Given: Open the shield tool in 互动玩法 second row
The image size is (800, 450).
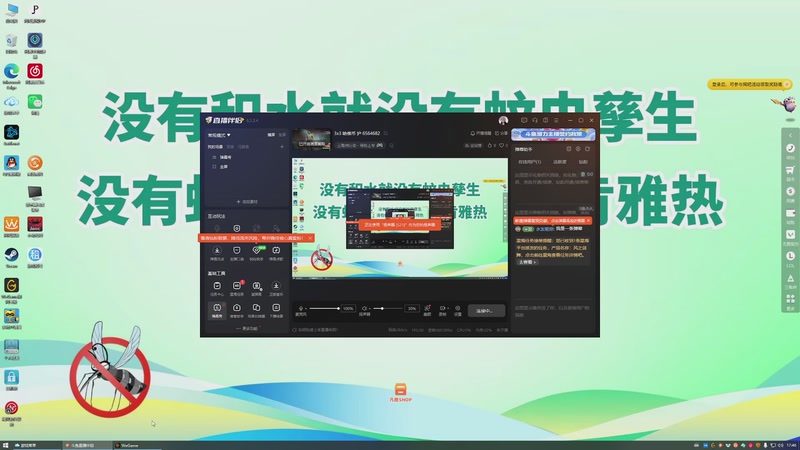Looking at the screenshot, I should tap(237, 253).
